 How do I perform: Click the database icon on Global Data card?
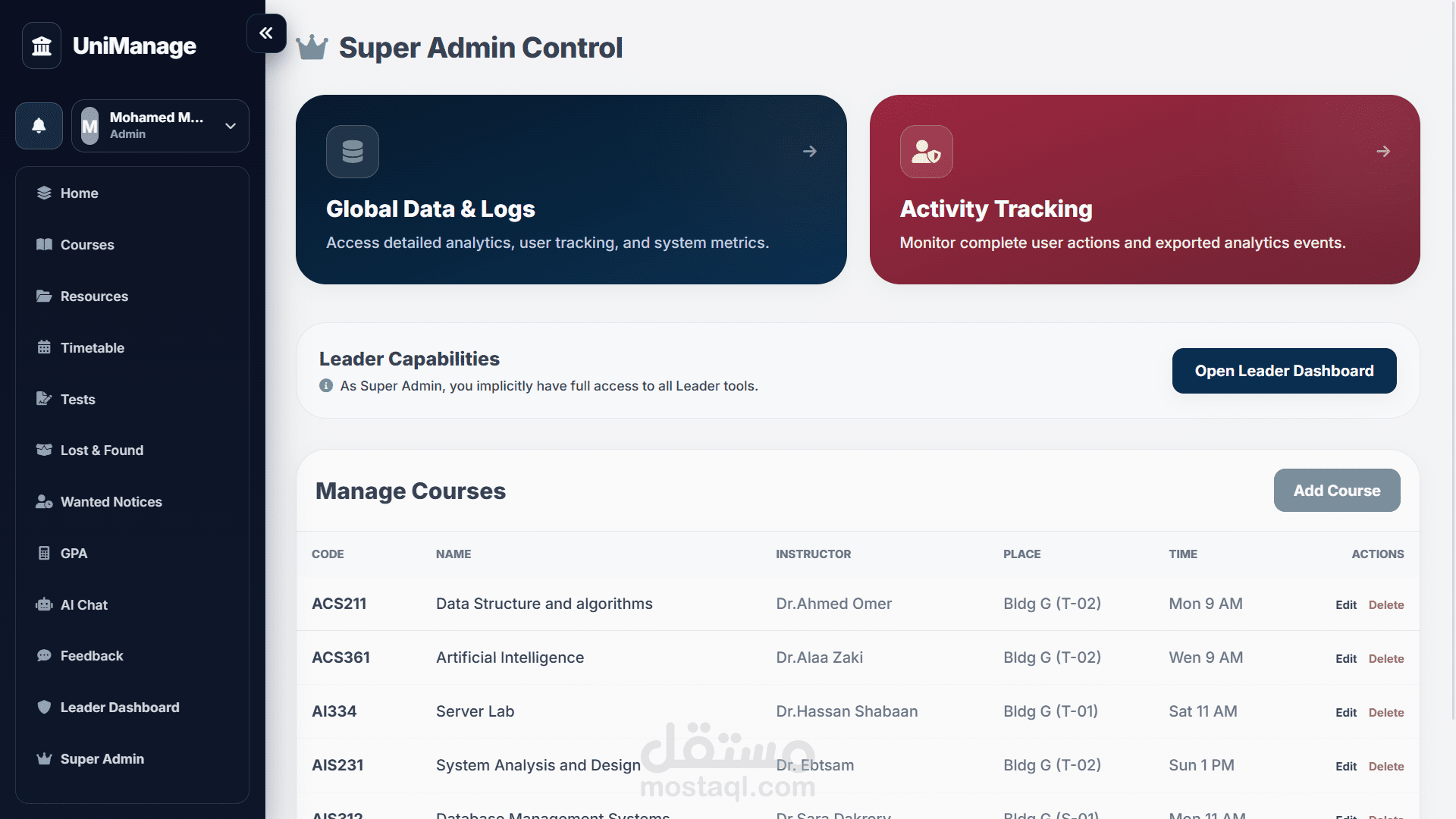pos(353,152)
